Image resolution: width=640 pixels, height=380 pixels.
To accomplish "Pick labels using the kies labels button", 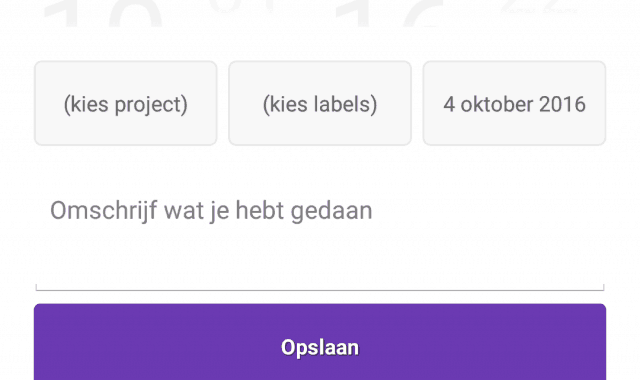I will pyautogui.click(x=320, y=103).
